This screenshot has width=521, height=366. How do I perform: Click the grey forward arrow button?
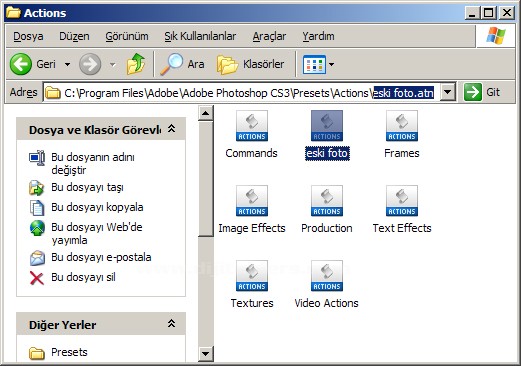[90, 64]
